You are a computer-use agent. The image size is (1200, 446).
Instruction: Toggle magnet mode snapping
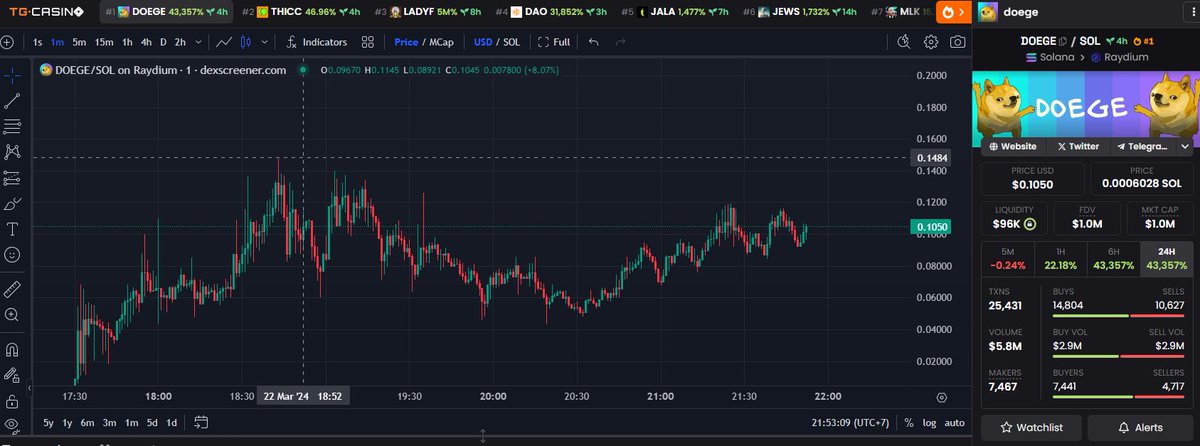pos(13,350)
